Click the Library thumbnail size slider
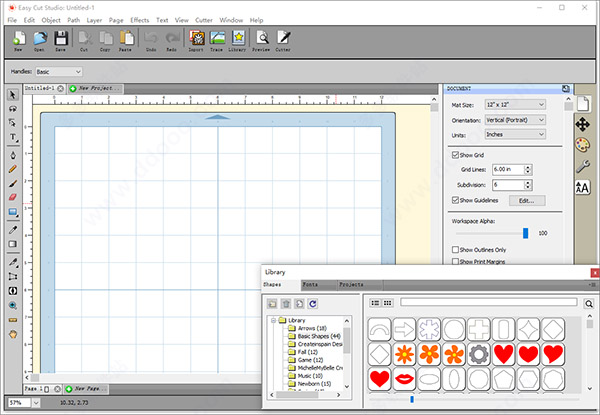This screenshot has height=415, width=600. (x=412, y=399)
